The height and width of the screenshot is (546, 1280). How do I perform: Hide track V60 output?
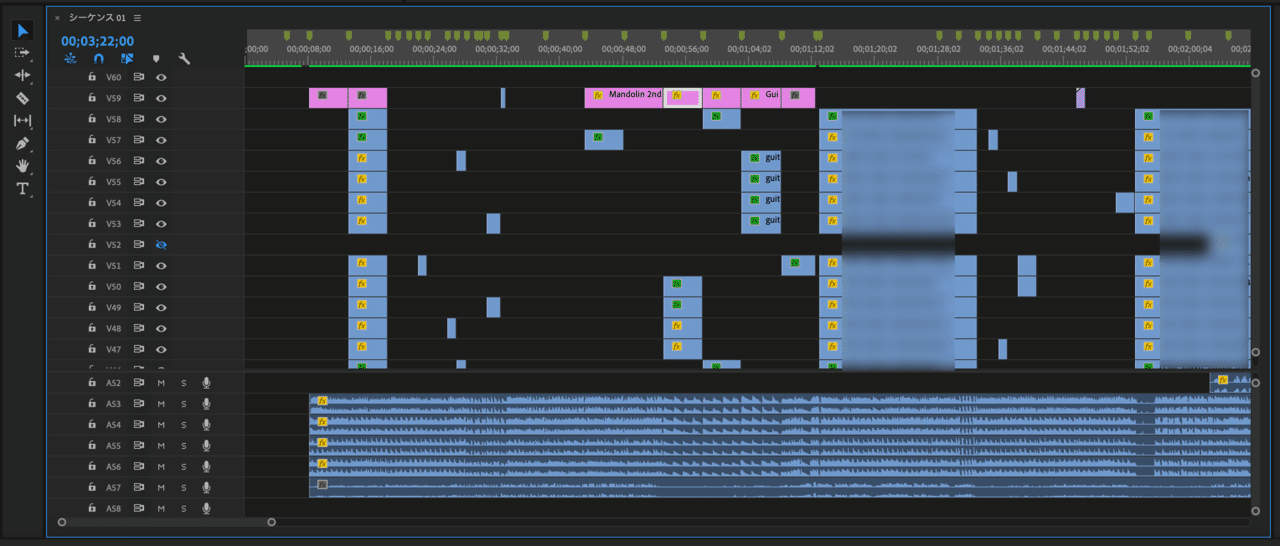(160, 77)
